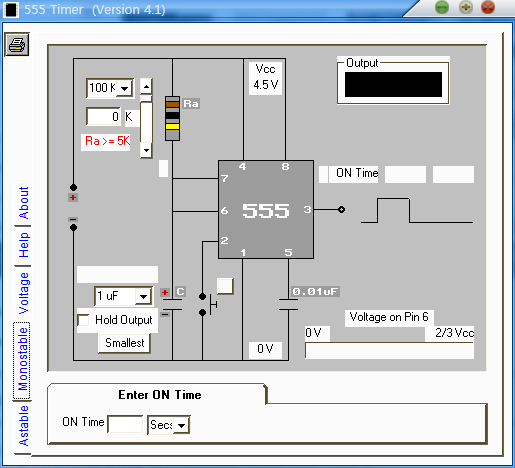Click the minus supply terminal

pyautogui.click(x=73, y=219)
